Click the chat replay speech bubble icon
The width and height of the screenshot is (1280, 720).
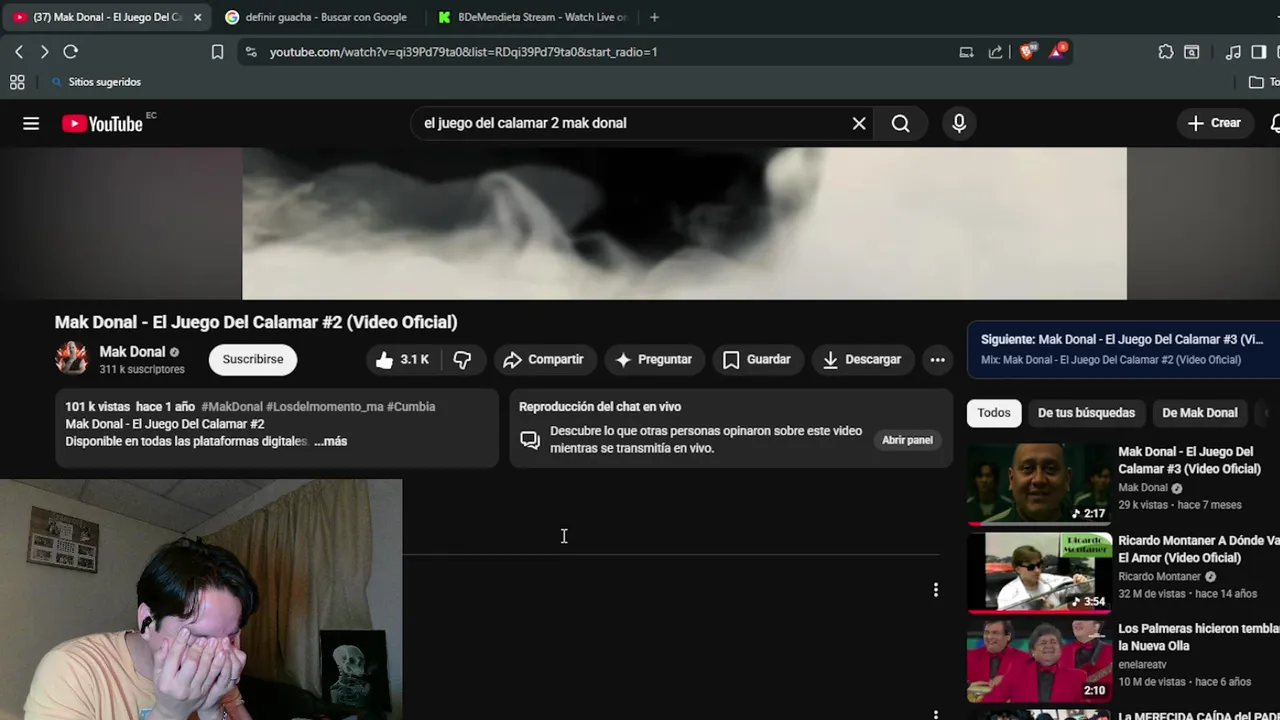[530, 440]
